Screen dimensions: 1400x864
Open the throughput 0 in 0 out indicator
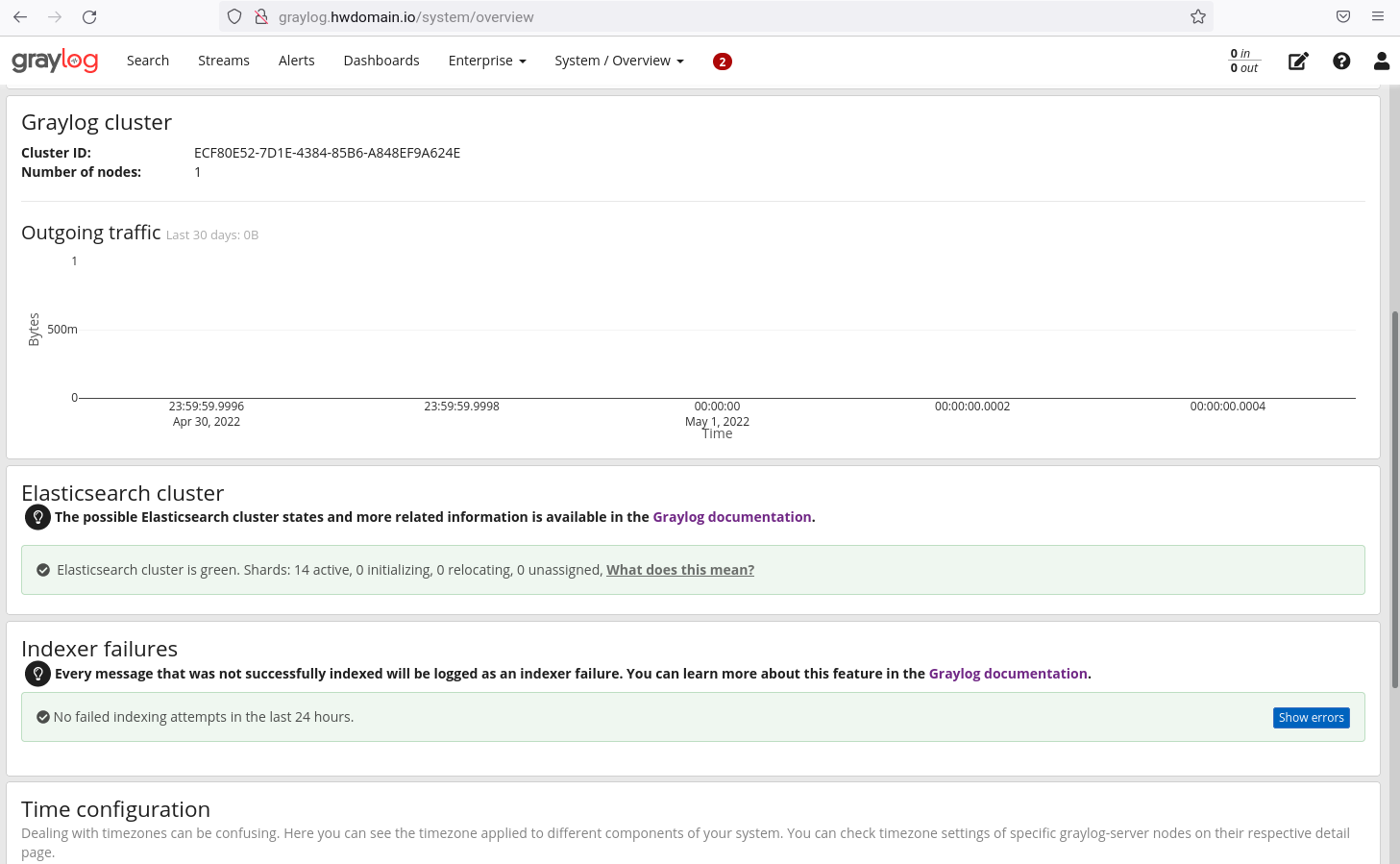pos(1244,61)
